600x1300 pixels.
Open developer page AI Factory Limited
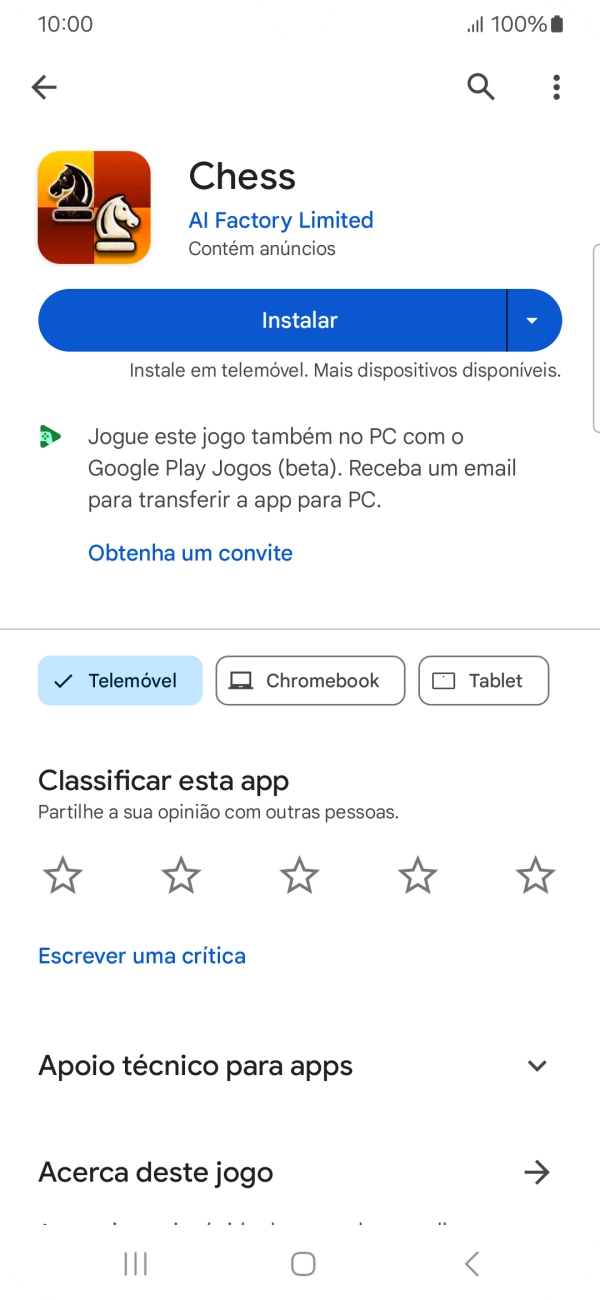point(280,220)
